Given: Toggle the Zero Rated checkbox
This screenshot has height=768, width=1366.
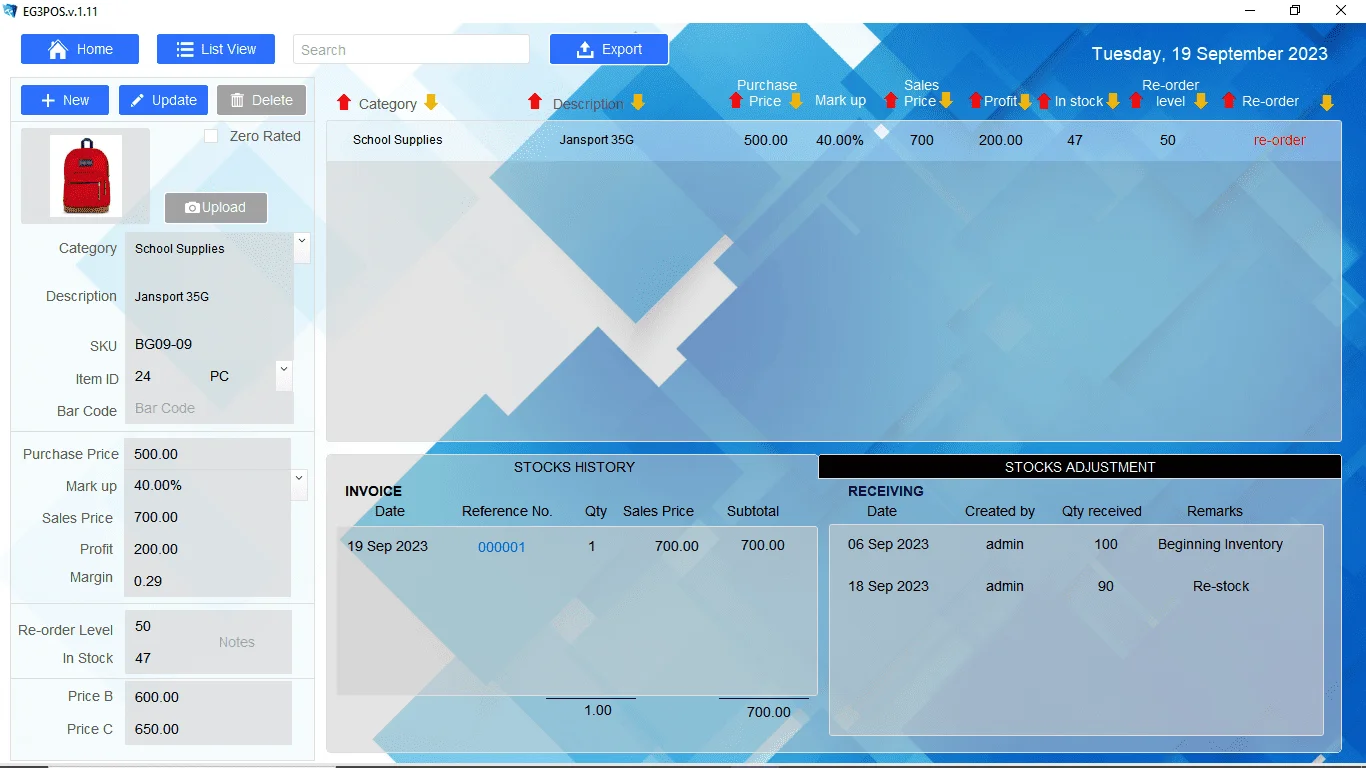Looking at the screenshot, I should pos(211,136).
